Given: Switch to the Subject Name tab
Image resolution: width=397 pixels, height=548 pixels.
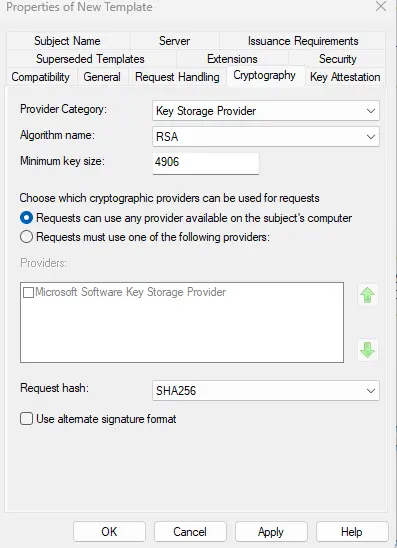Looking at the screenshot, I should [x=67, y=41].
